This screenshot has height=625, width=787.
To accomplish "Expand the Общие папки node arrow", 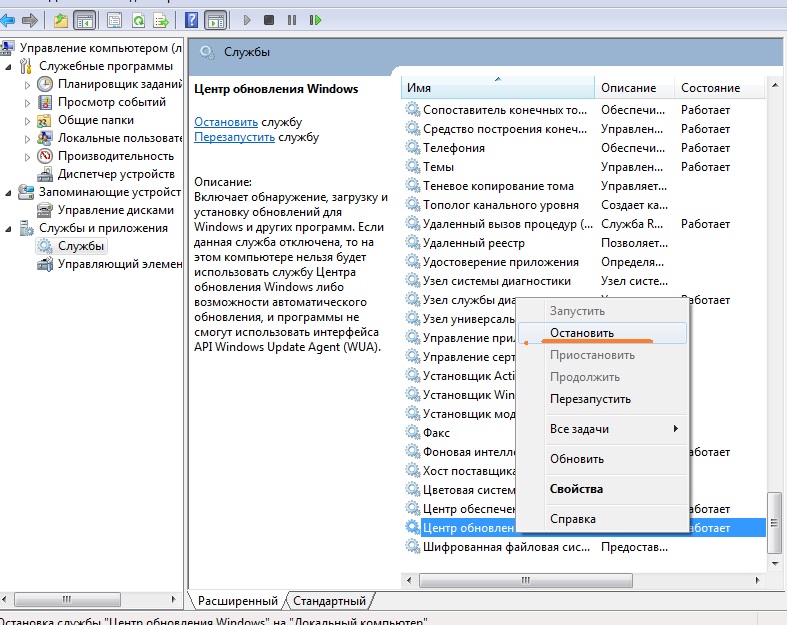I will tap(27, 121).
